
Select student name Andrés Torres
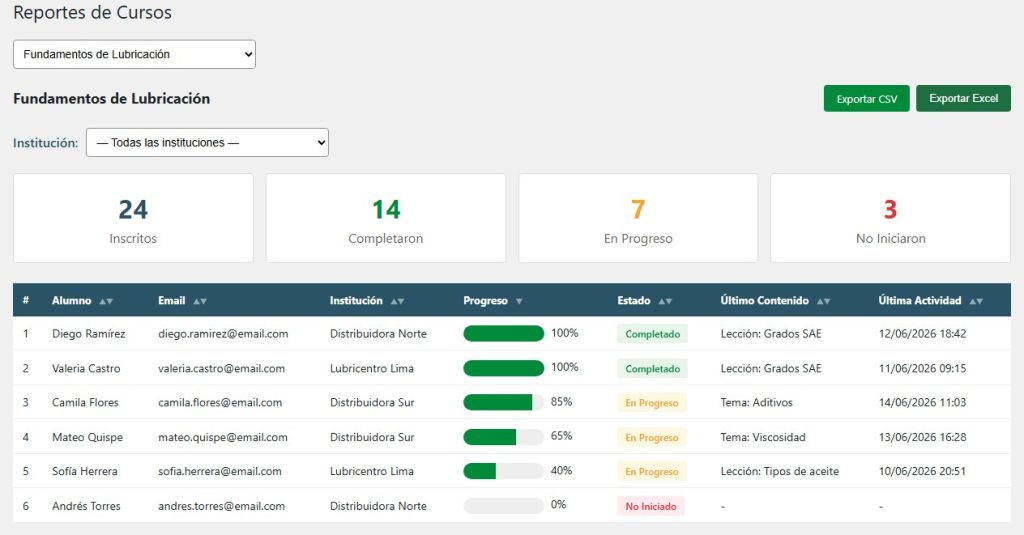click(86, 506)
